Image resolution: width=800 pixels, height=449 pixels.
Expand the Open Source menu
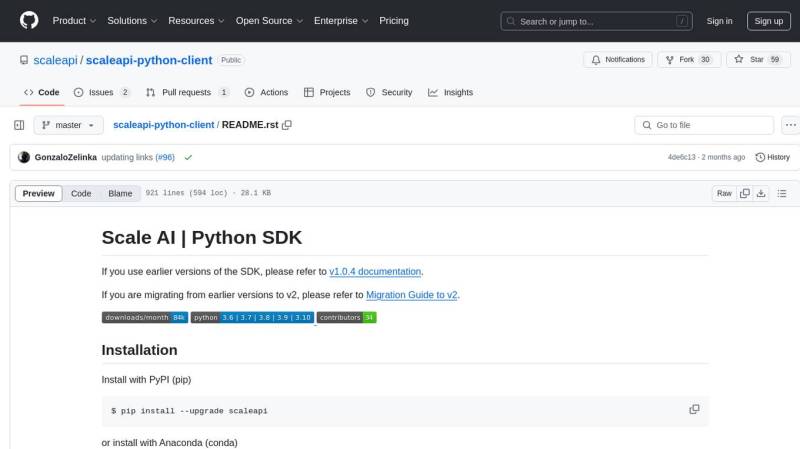[x=269, y=21]
